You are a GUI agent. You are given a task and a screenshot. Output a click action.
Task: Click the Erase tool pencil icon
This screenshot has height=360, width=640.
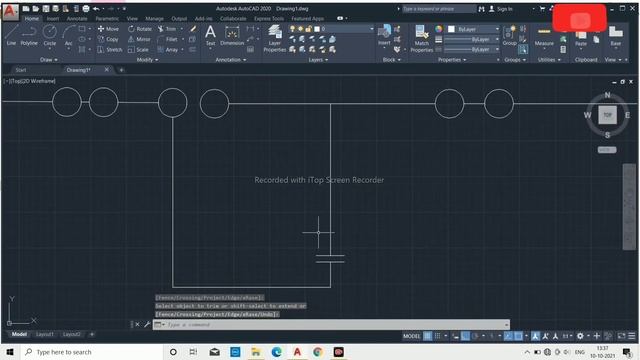[x=193, y=29]
